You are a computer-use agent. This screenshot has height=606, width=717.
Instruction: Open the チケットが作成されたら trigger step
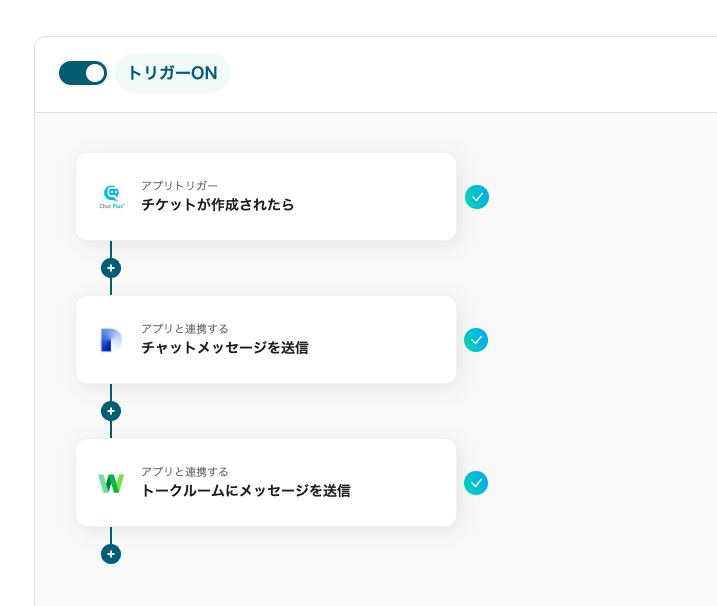pos(217,205)
